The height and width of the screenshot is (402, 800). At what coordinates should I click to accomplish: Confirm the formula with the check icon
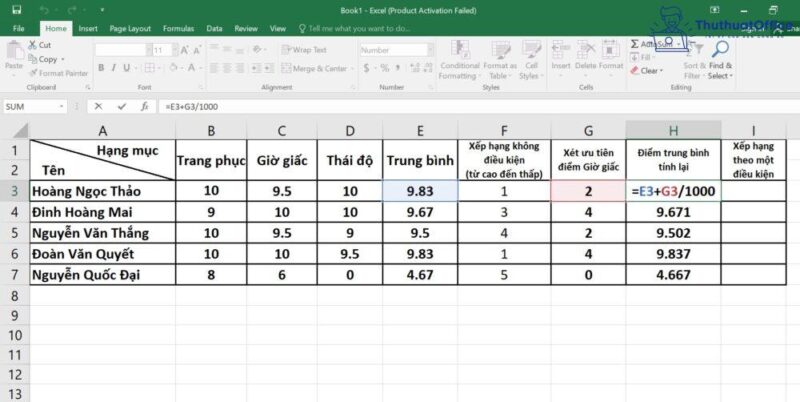tap(121, 106)
